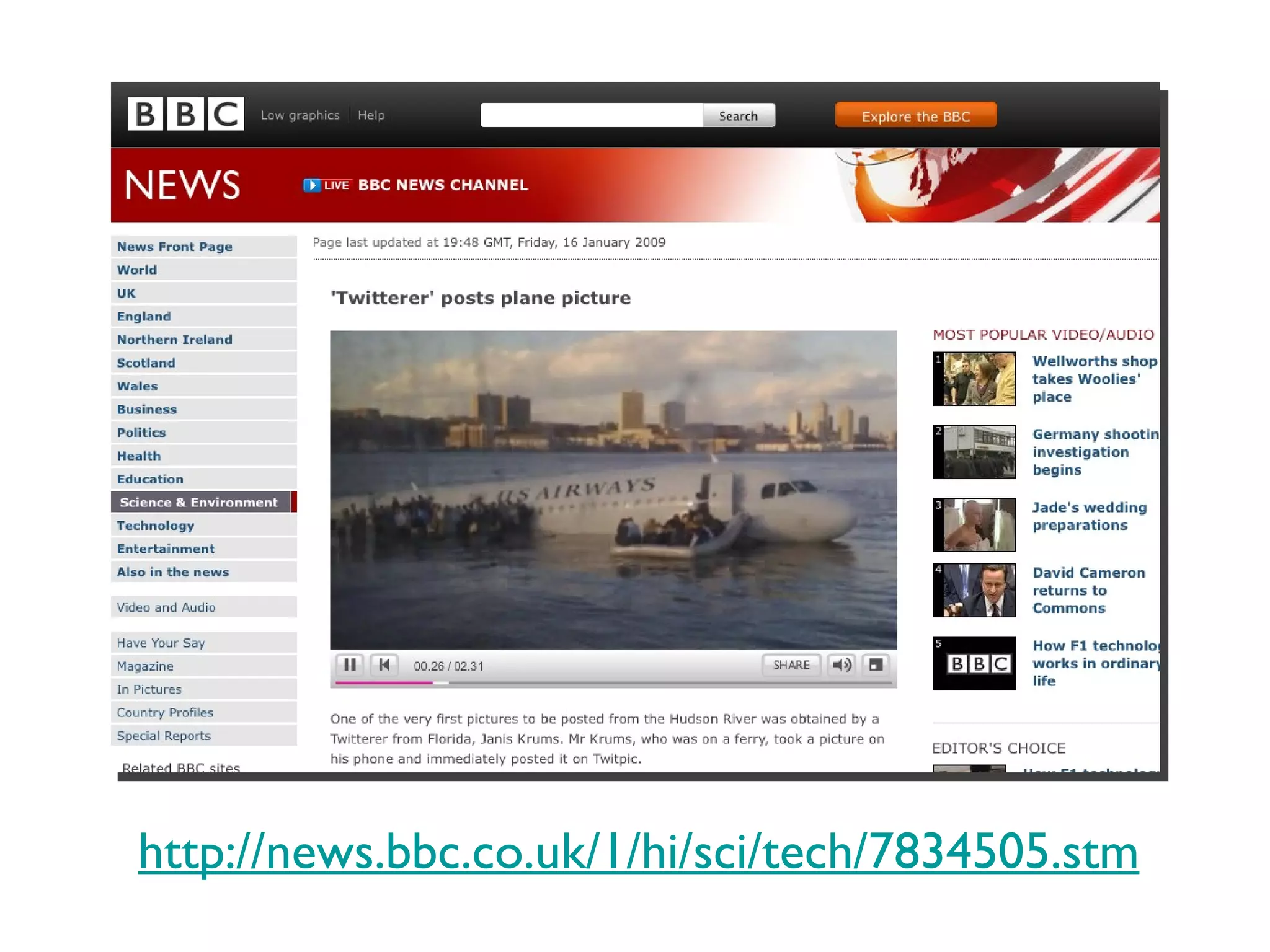Open the BBC News Channel live link

click(443, 185)
